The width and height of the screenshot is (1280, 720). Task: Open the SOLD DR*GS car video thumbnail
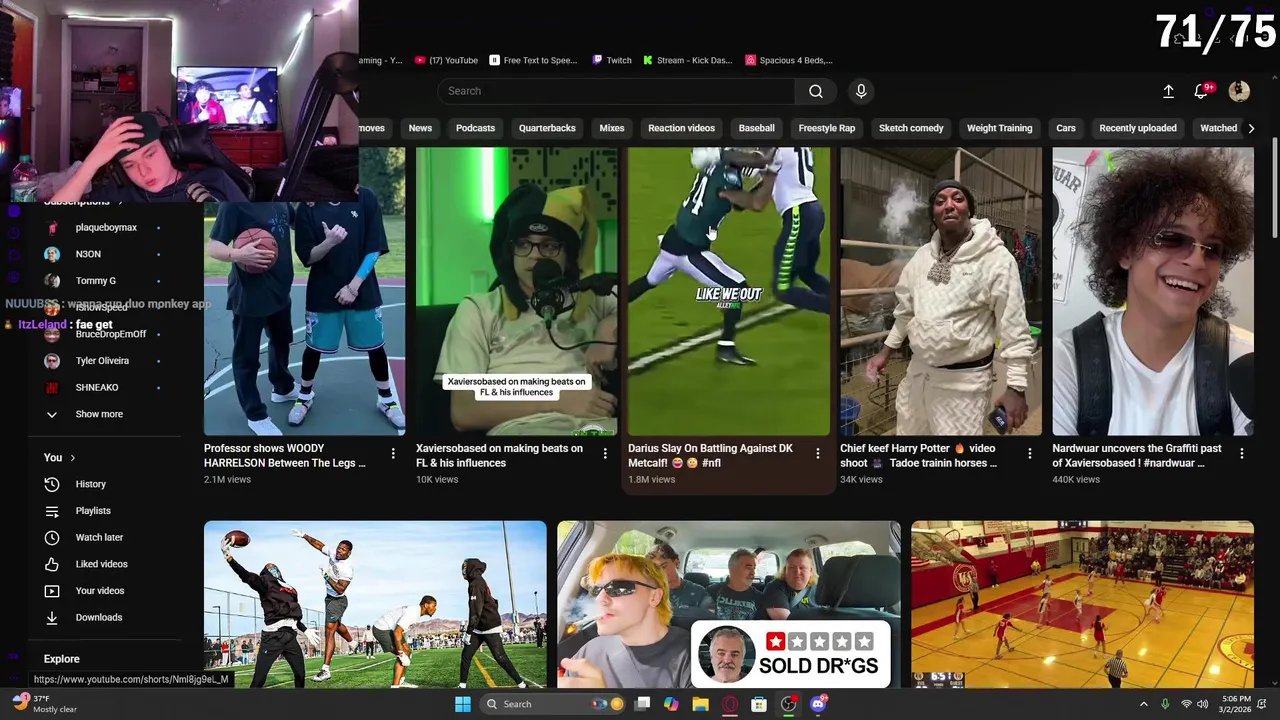(729, 604)
